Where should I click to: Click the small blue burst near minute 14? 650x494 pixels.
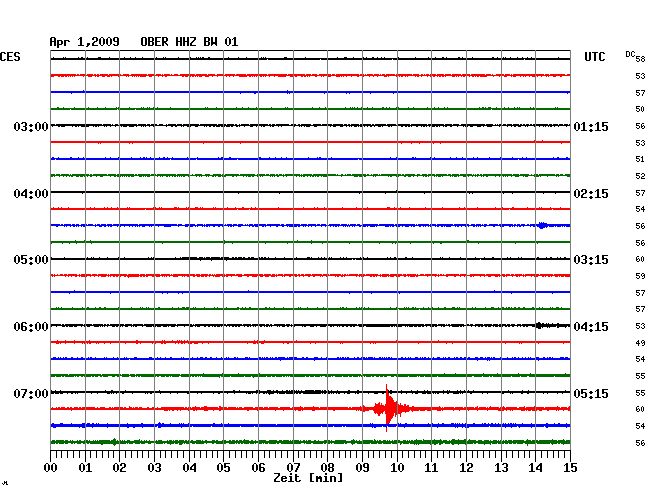click(542, 225)
